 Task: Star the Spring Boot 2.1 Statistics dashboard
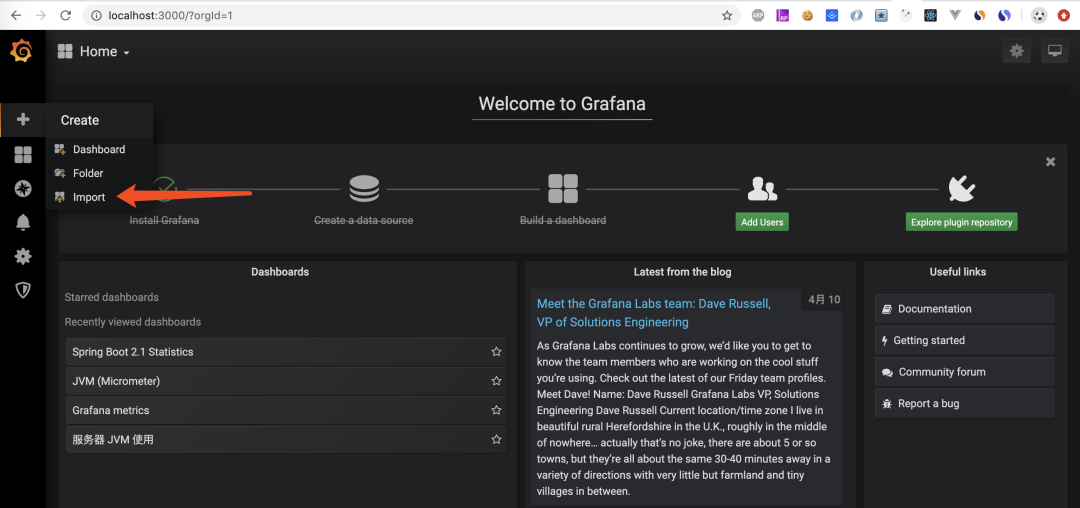(x=496, y=352)
